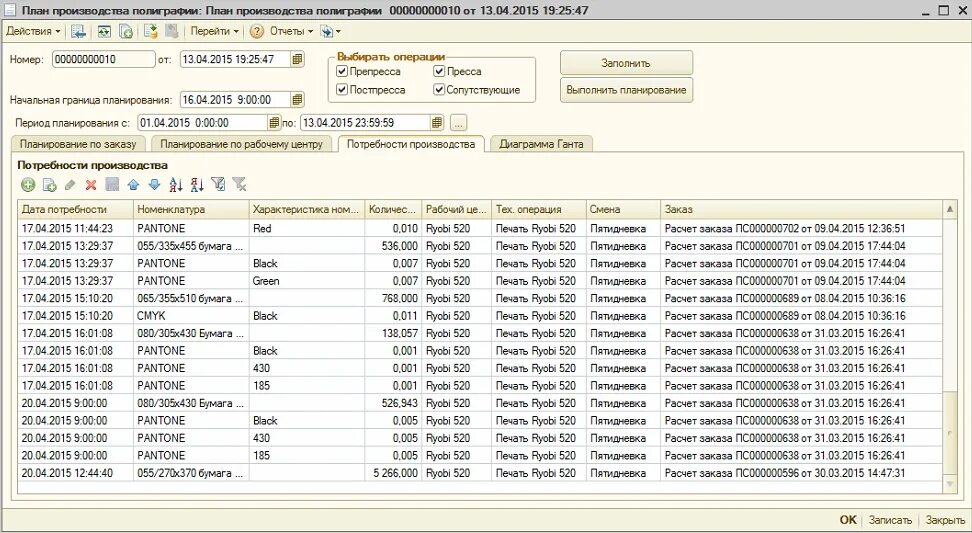972x533 pixels.
Task: Open the Отчеты dropdown menu
Action: tap(291, 31)
